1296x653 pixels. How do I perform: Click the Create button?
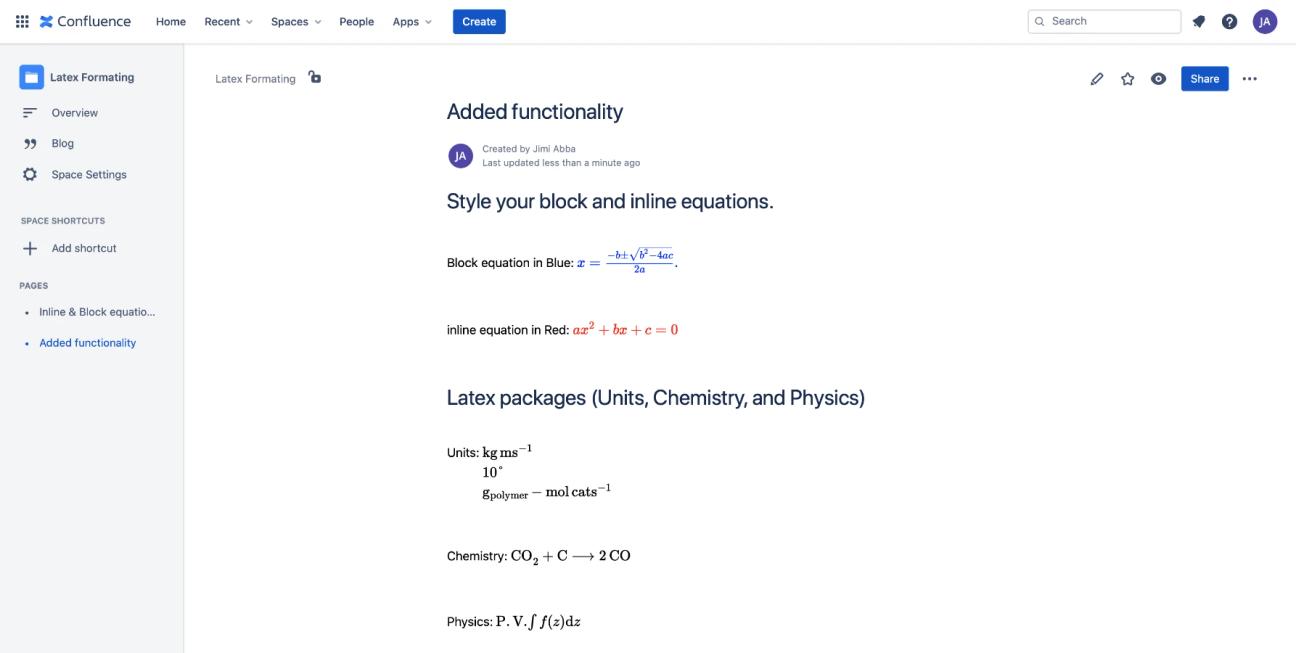click(x=478, y=20)
